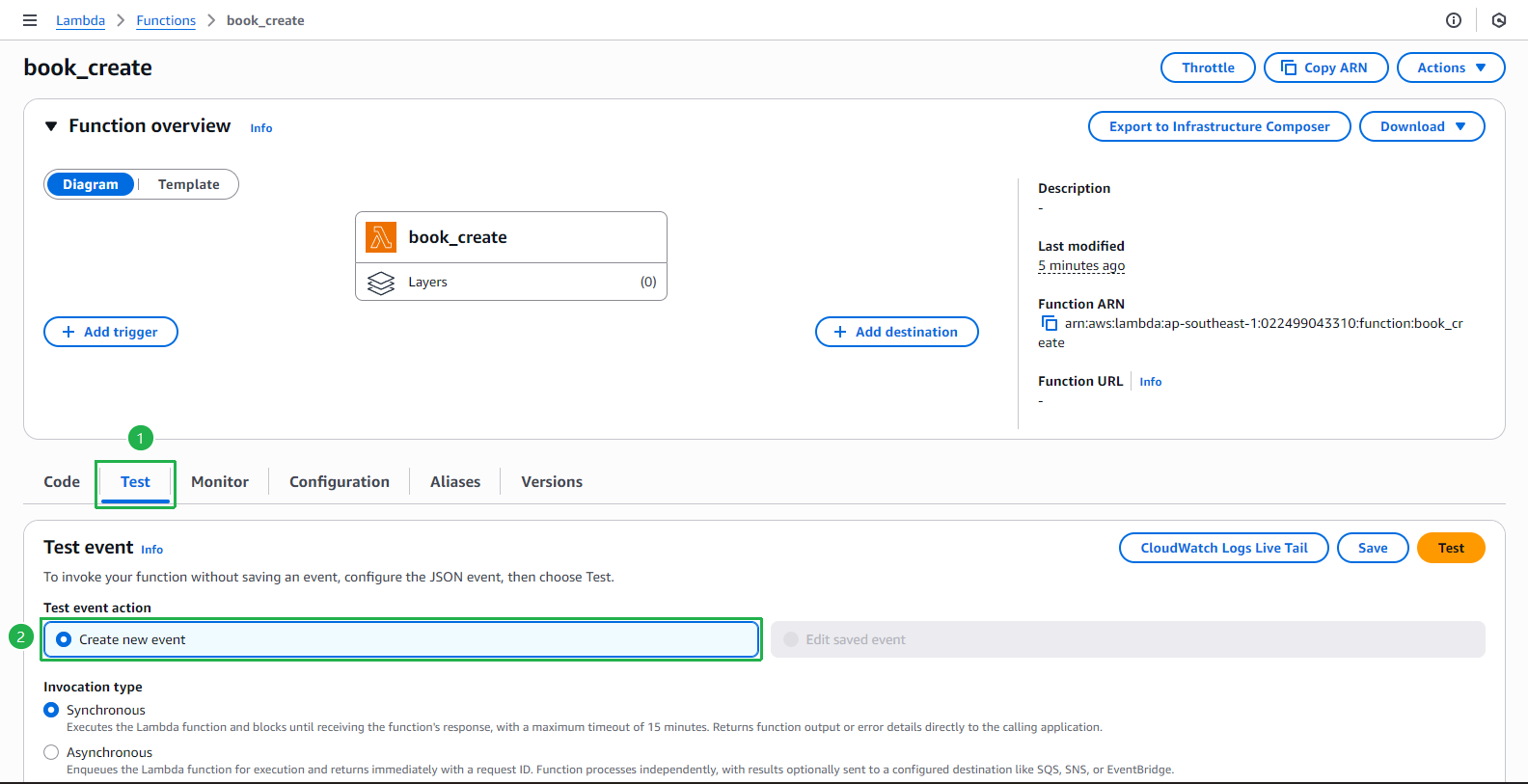
Task: Click the Layers stack icon
Action: click(x=381, y=282)
